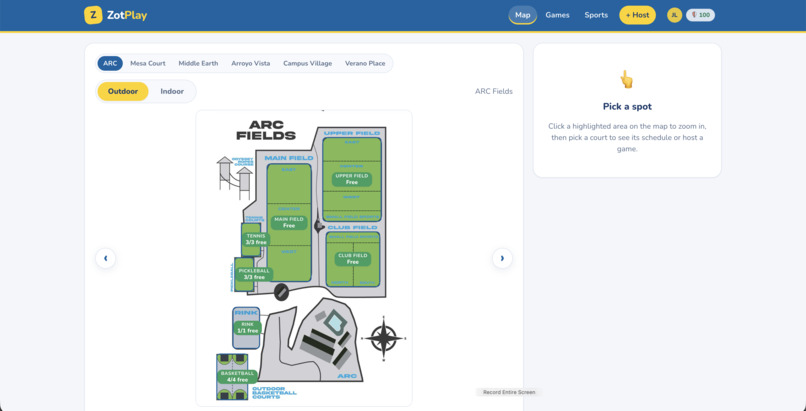The image size is (806, 411).
Task: Go to next map with right arrow
Action: pos(502,258)
